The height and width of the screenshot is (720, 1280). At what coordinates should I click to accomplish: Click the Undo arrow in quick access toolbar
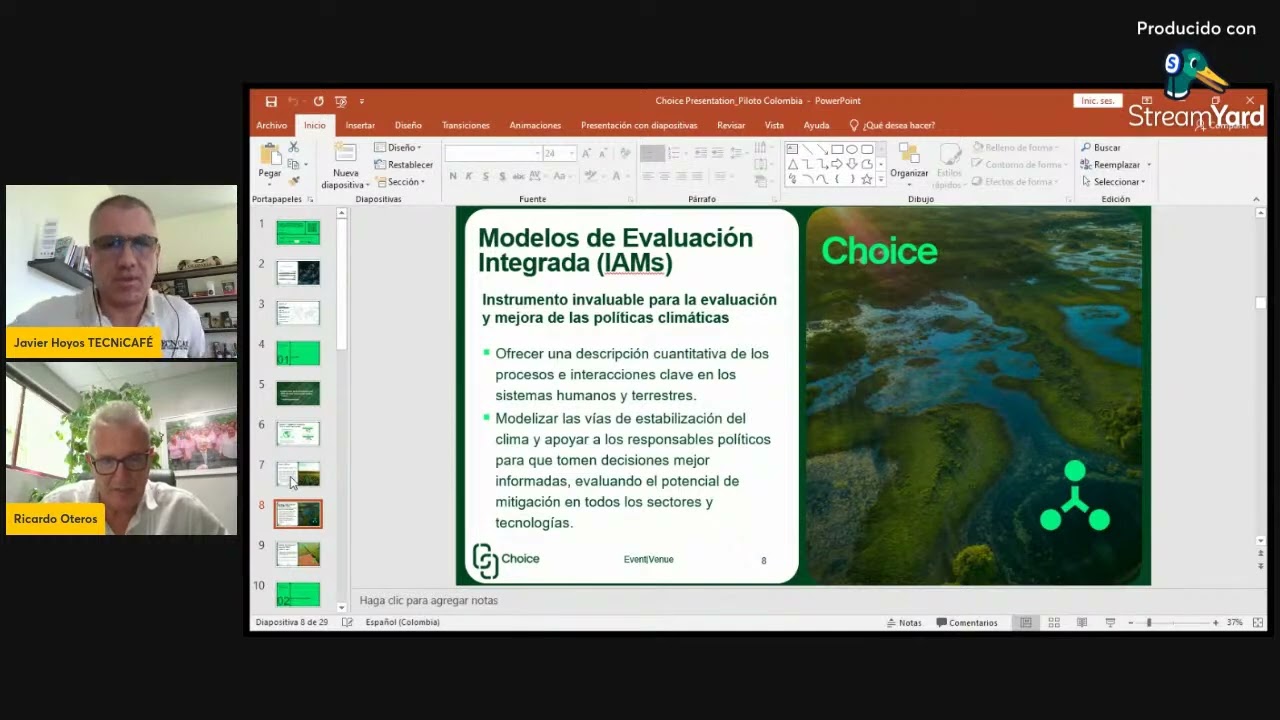click(293, 101)
